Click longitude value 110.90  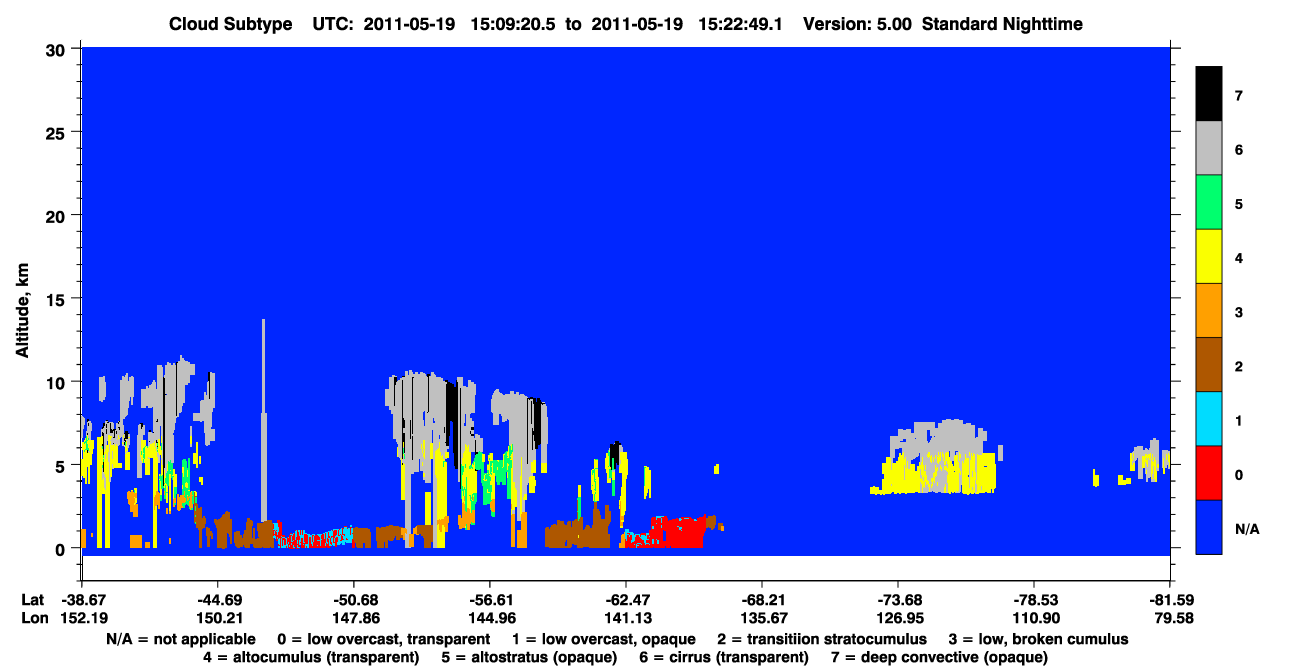coord(1034,618)
